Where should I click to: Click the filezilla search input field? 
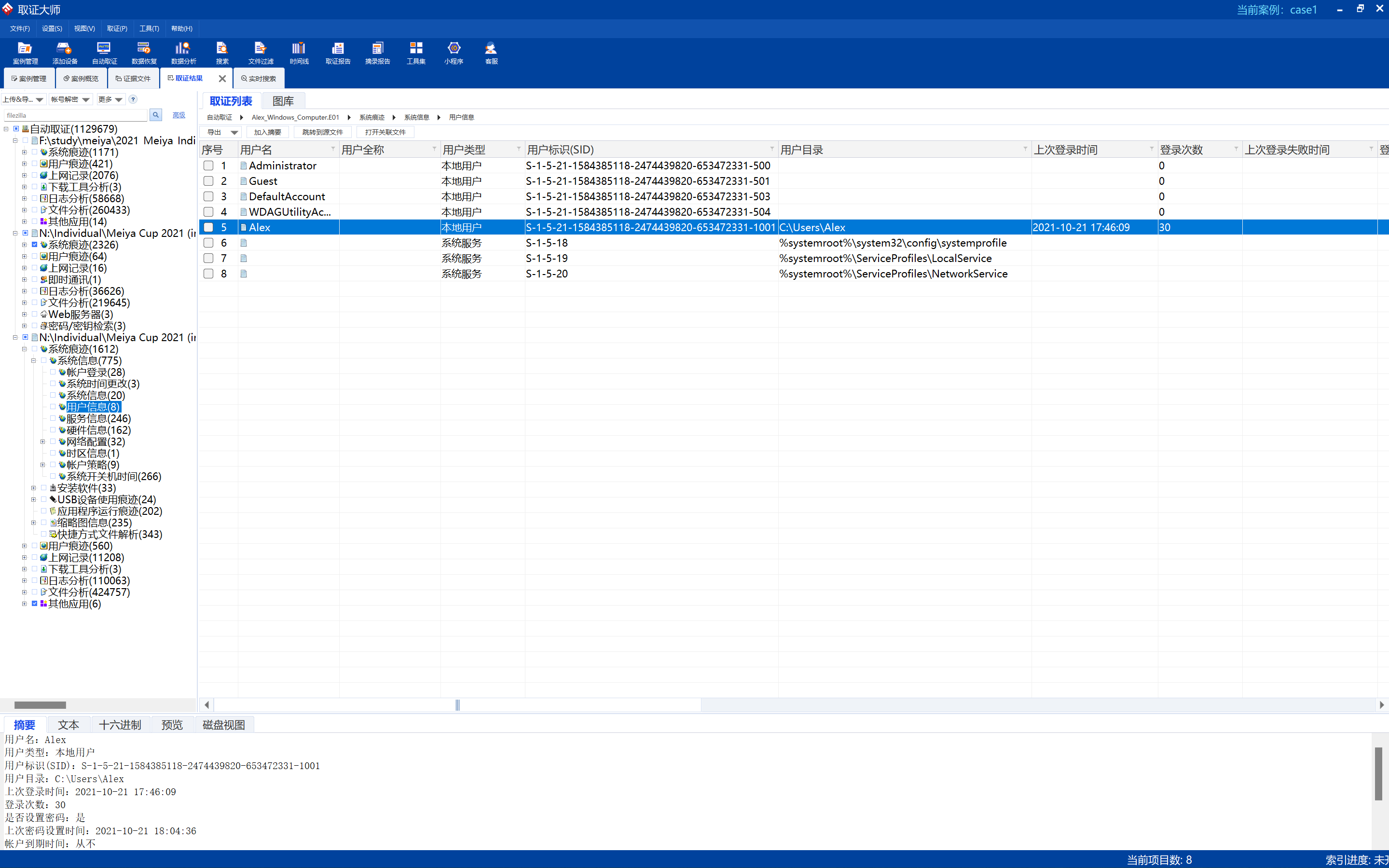point(75,115)
